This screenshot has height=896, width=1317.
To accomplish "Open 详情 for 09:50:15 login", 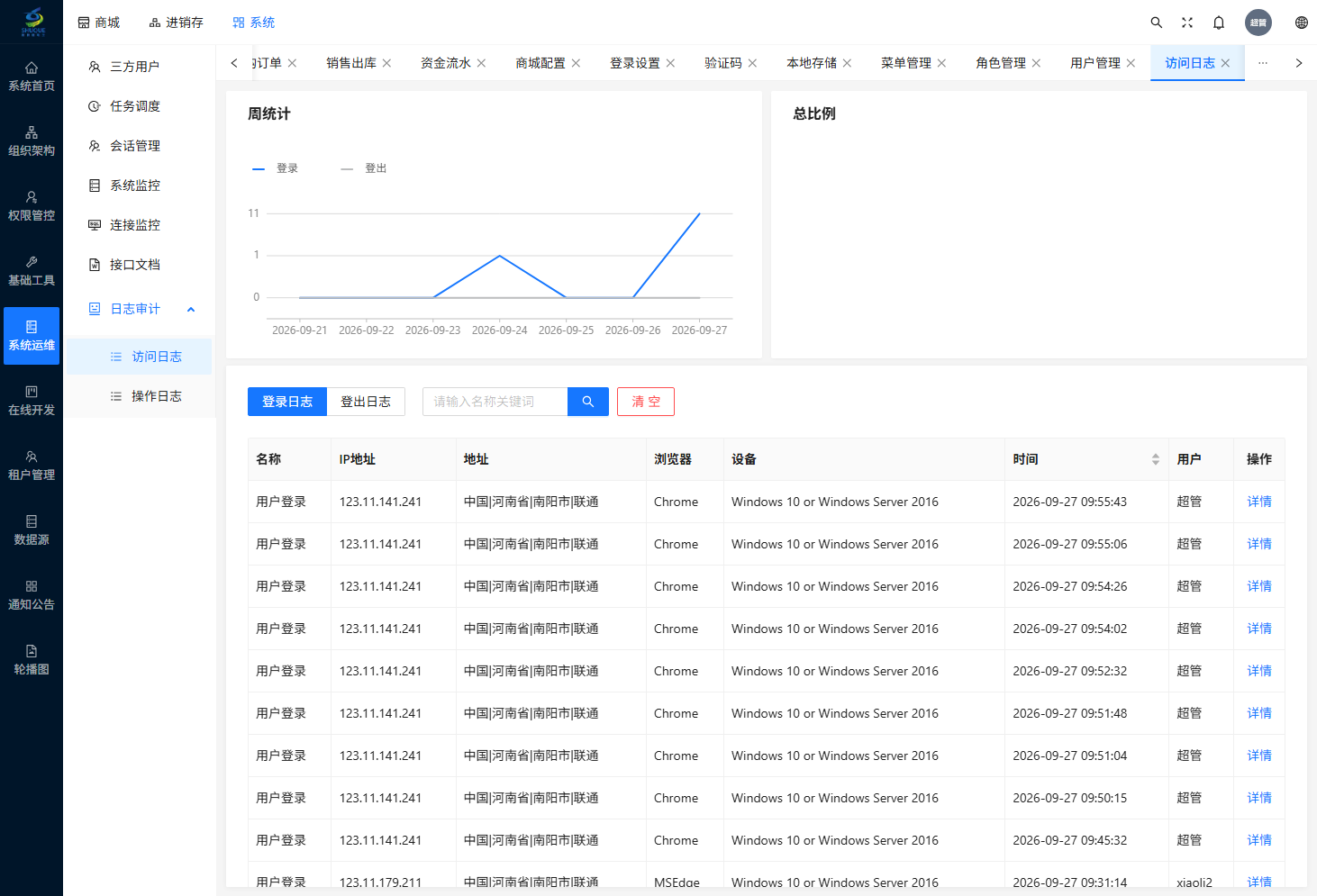I will tap(1259, 798).
